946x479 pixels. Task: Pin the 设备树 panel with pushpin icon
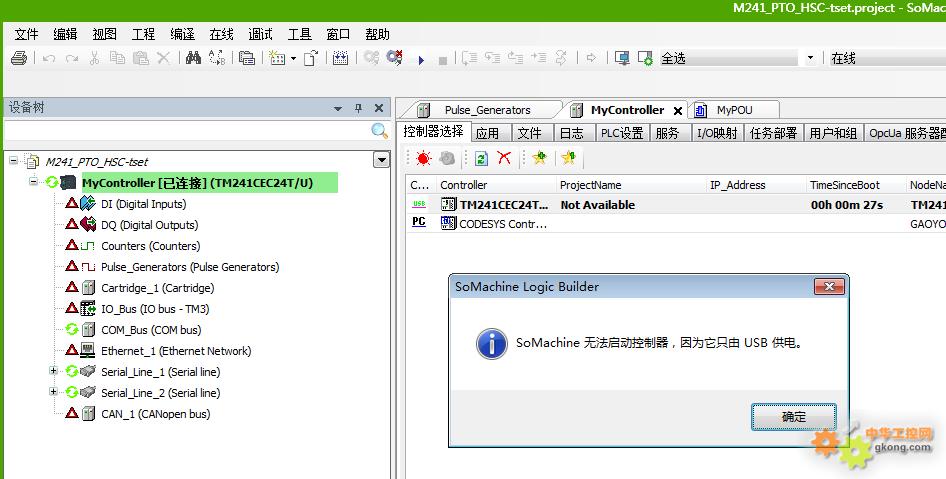[x=358, y=108]
